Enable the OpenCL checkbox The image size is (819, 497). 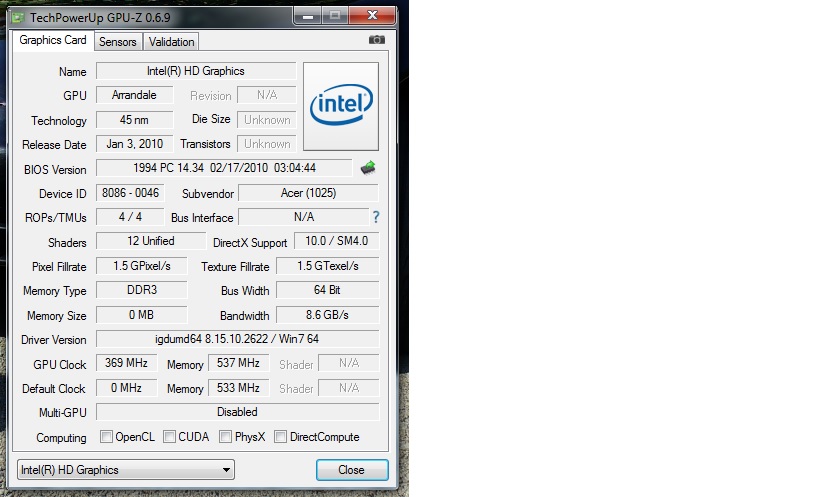106,436
